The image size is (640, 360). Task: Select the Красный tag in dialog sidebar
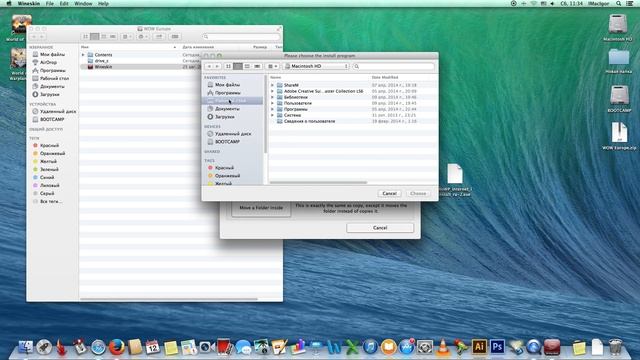click(224, 168)
